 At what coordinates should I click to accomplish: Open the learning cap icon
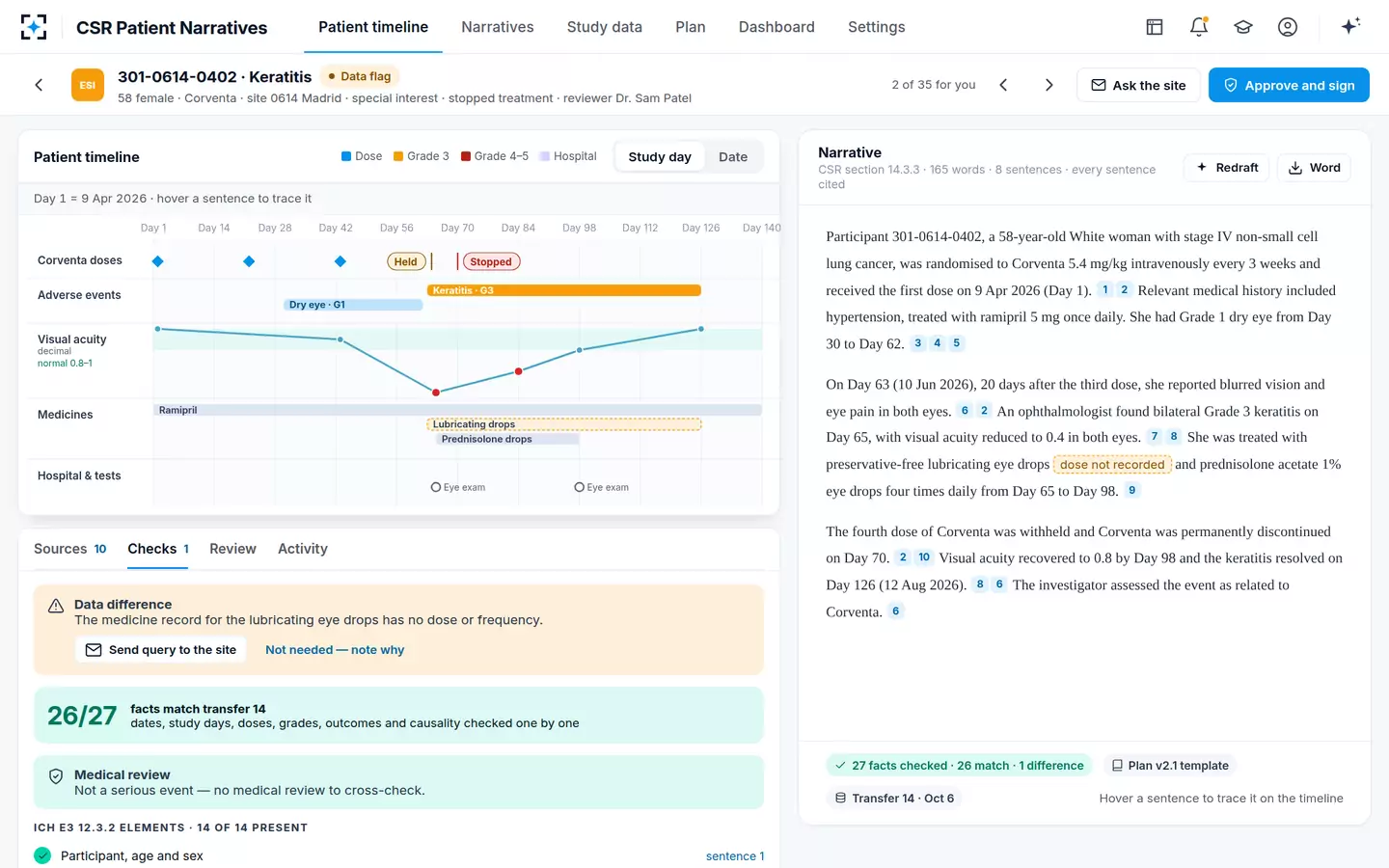point(1243,27)
